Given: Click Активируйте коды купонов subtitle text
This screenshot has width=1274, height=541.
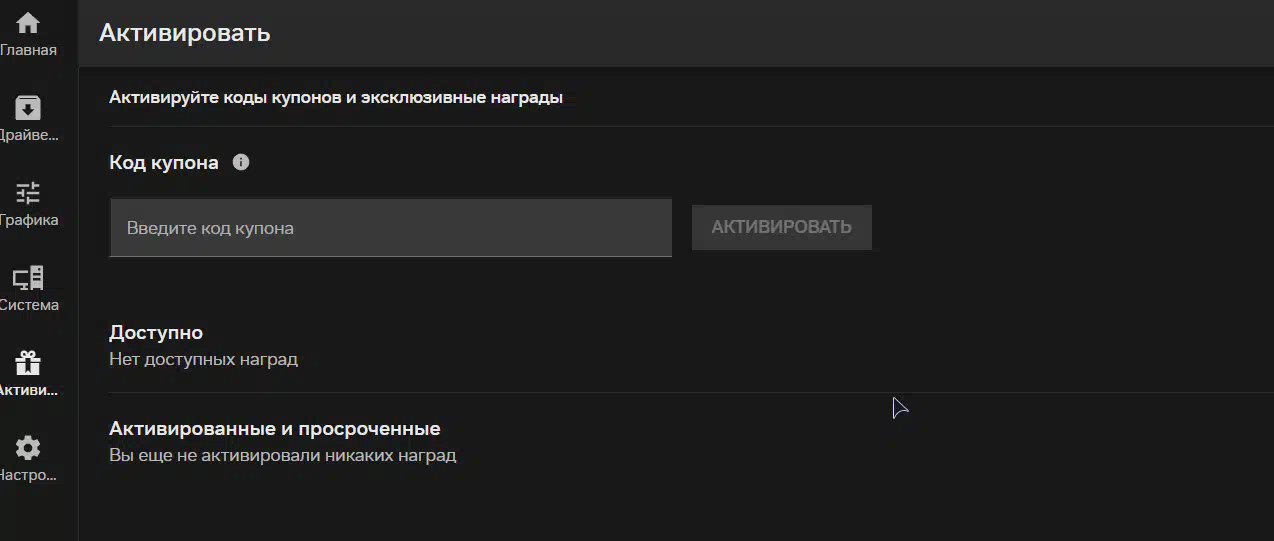Looking at the screenshot, I should pos(336,98).
